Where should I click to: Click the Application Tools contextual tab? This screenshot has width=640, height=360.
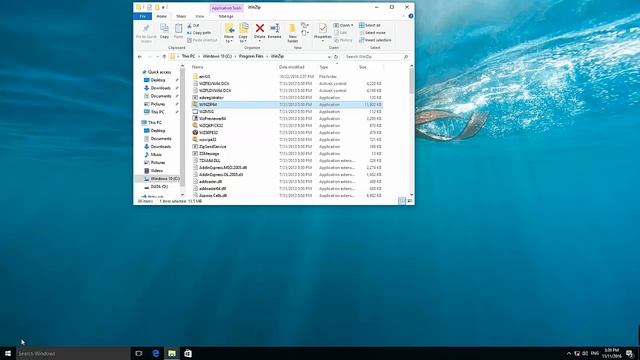click(227, 8)
